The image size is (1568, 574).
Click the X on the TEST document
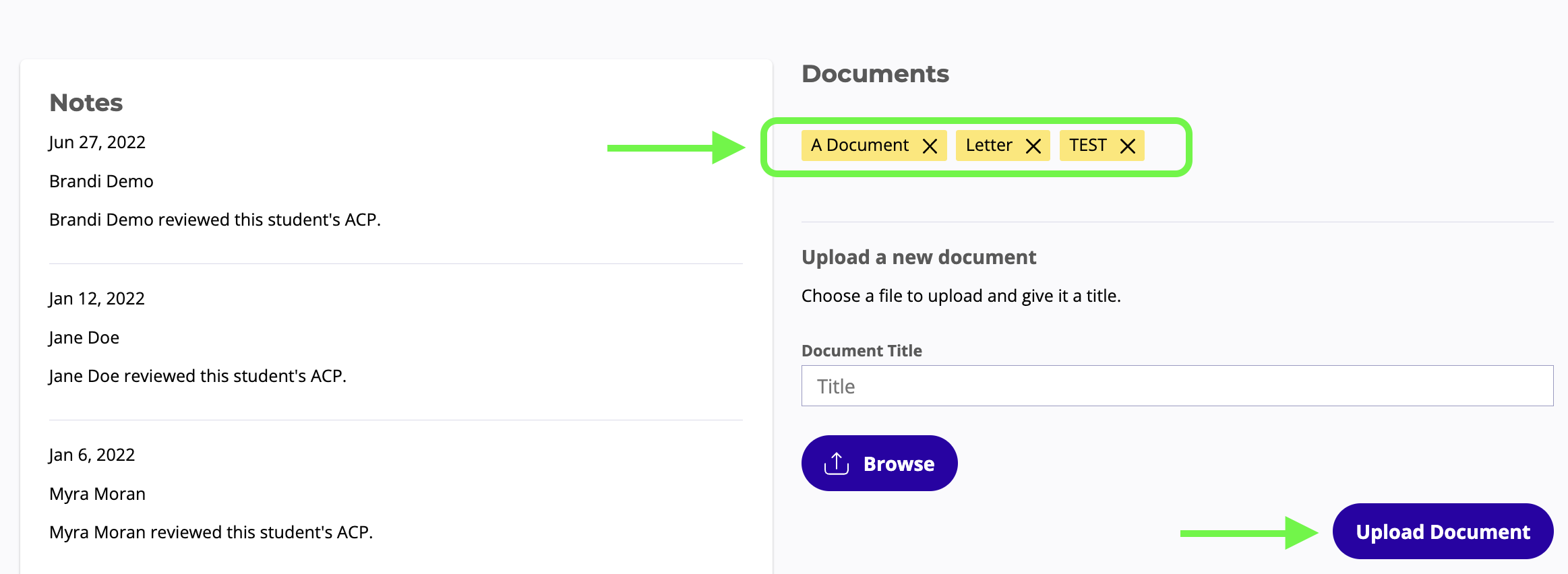click(x=1127, y=146)
